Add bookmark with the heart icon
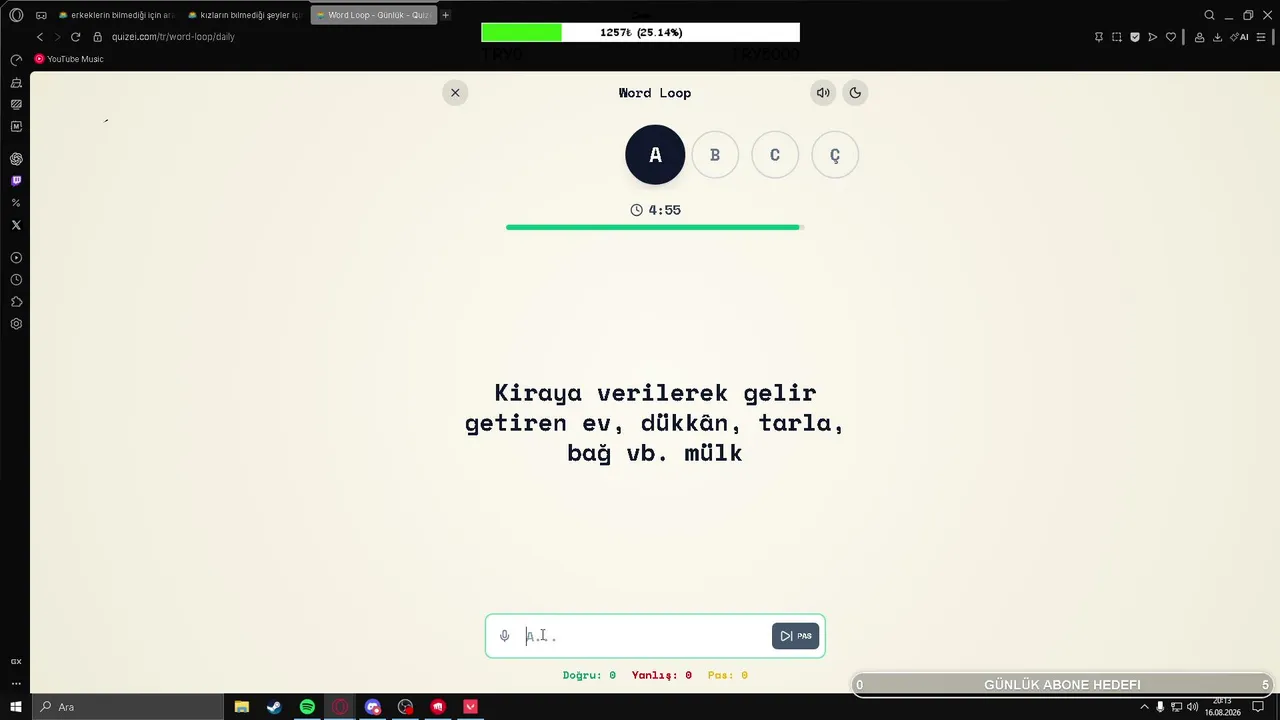Viewport: 1280px width, 720px height. [1171, 37]
